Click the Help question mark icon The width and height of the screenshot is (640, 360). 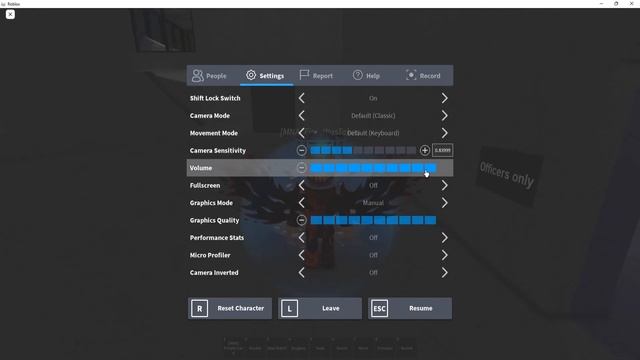coord(358,75)
